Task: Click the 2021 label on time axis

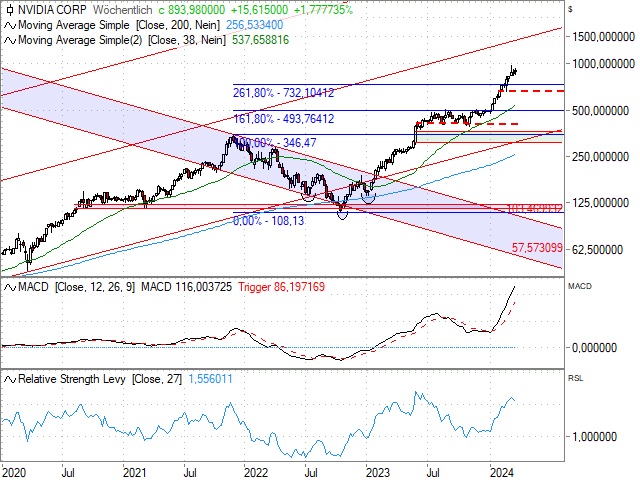Action: coord(135,473)
